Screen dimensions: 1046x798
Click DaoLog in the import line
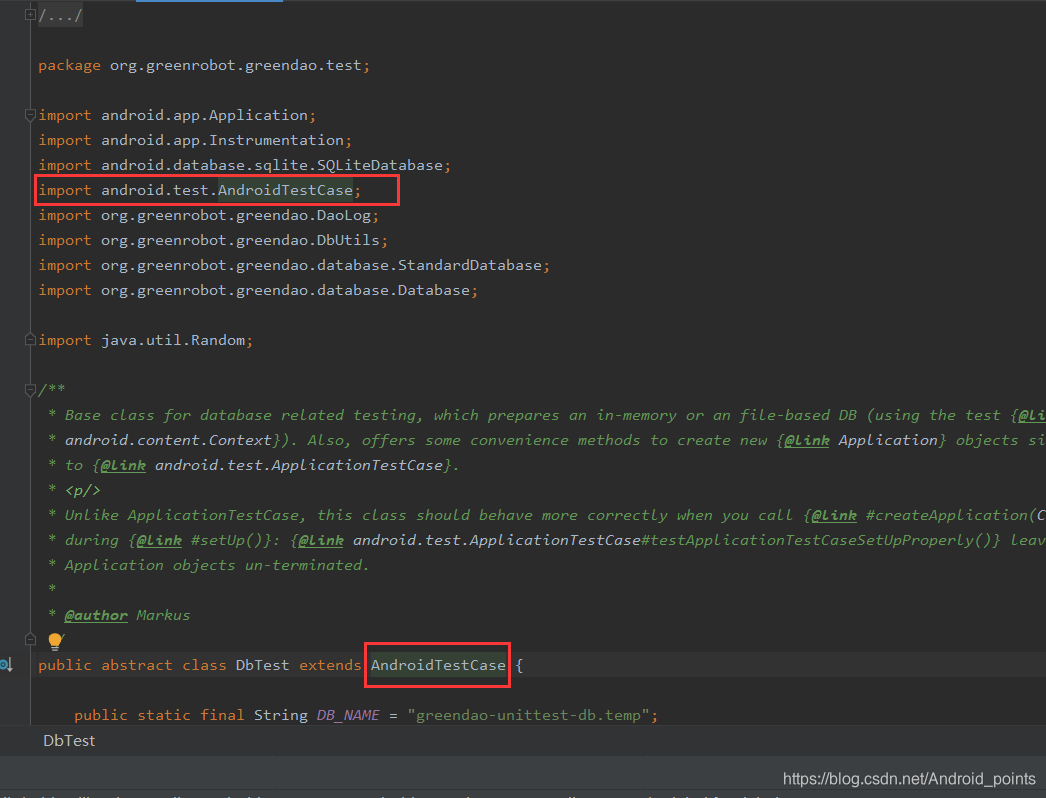click(344, 216)
